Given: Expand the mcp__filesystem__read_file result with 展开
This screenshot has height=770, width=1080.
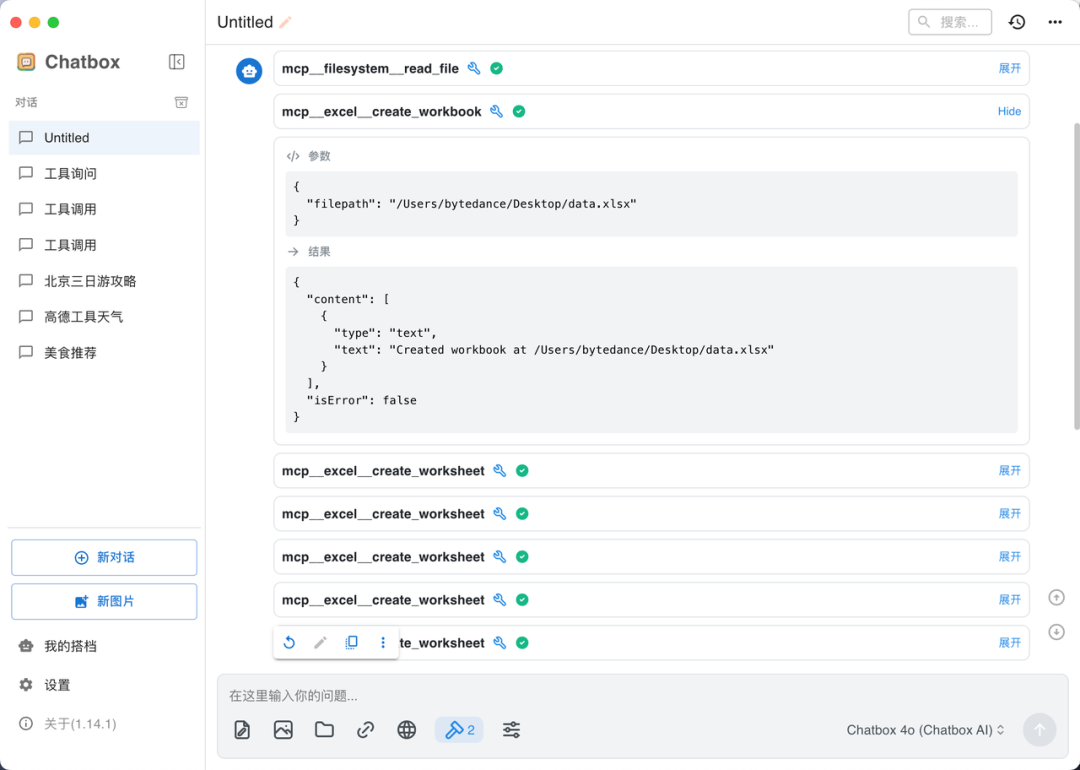Looking at the screenshot, I should click(x=1009, y=68).
